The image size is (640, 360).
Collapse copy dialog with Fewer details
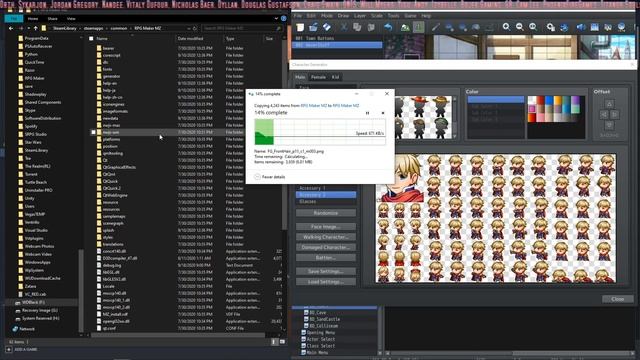pyautogui.click(x=270, y=177)
